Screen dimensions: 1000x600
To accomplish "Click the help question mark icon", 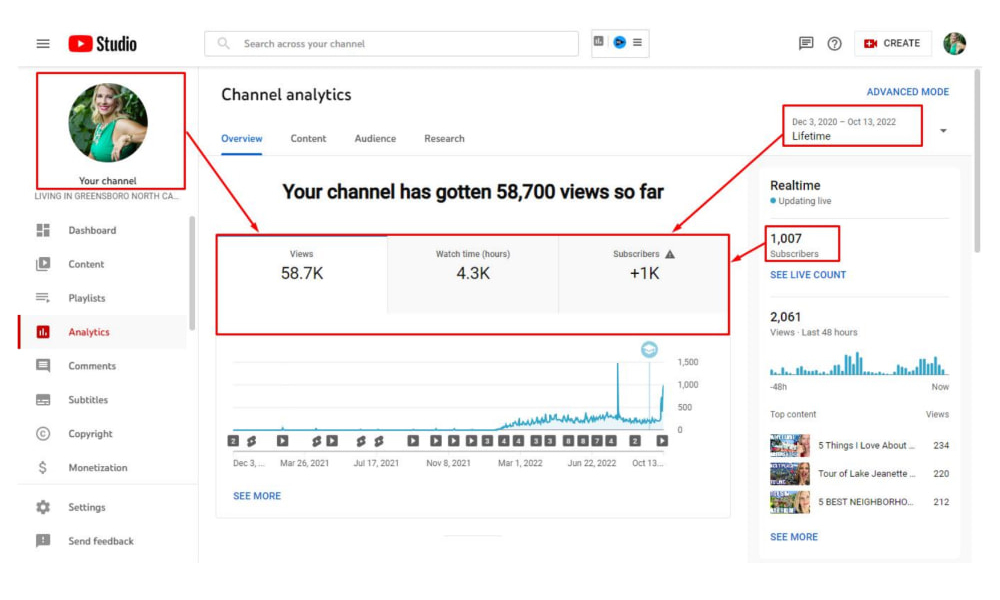I will 834,44.
